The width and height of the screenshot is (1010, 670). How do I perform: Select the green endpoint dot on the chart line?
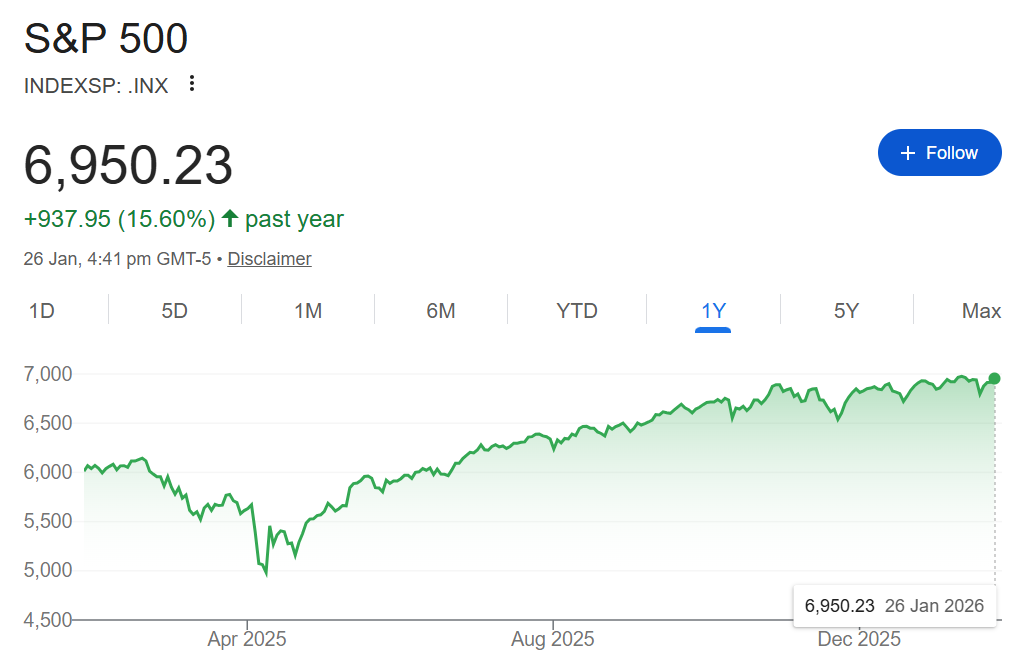click(x=993, y=378)
